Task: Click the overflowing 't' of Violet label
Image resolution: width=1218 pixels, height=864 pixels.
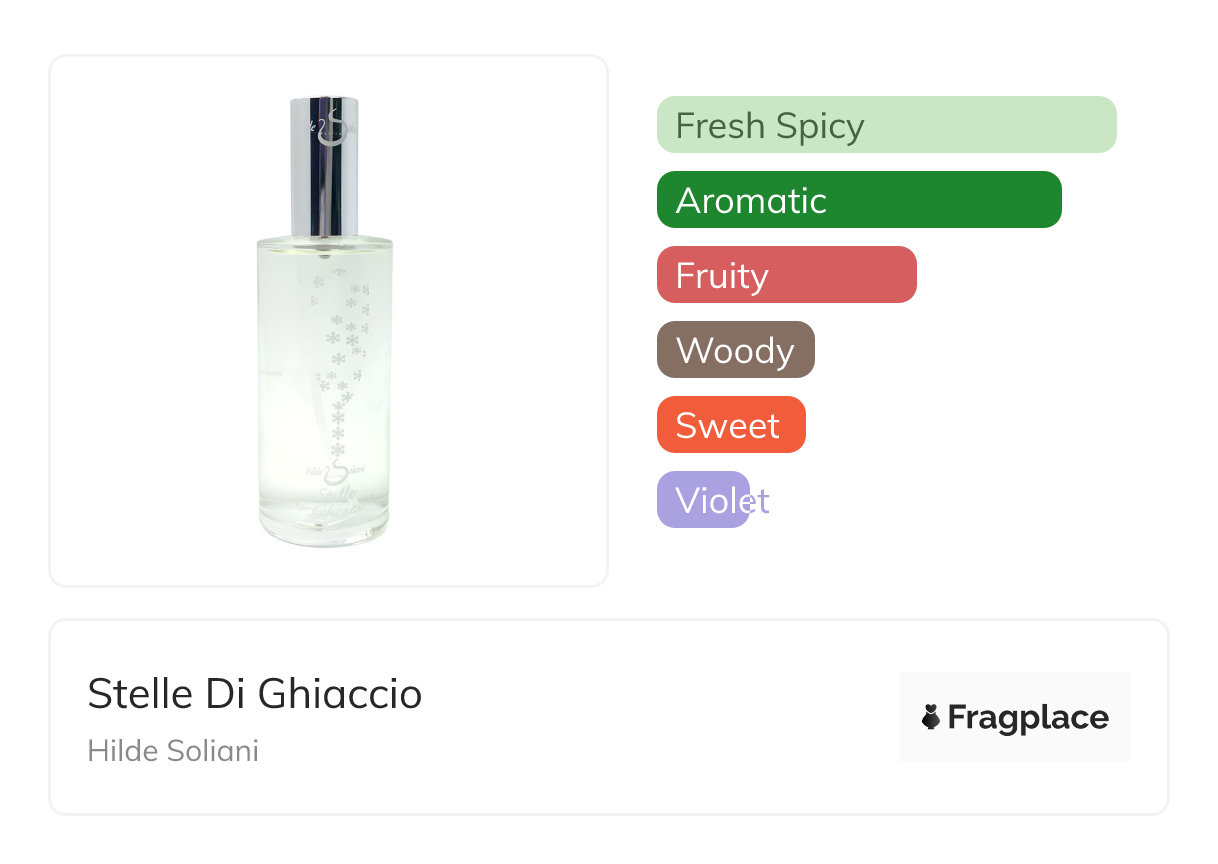Action: 763,500
